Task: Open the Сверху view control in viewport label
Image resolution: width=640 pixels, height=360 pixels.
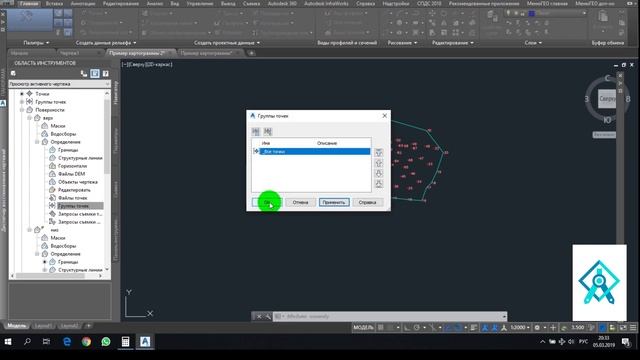Action: click(x=137, y=64)
